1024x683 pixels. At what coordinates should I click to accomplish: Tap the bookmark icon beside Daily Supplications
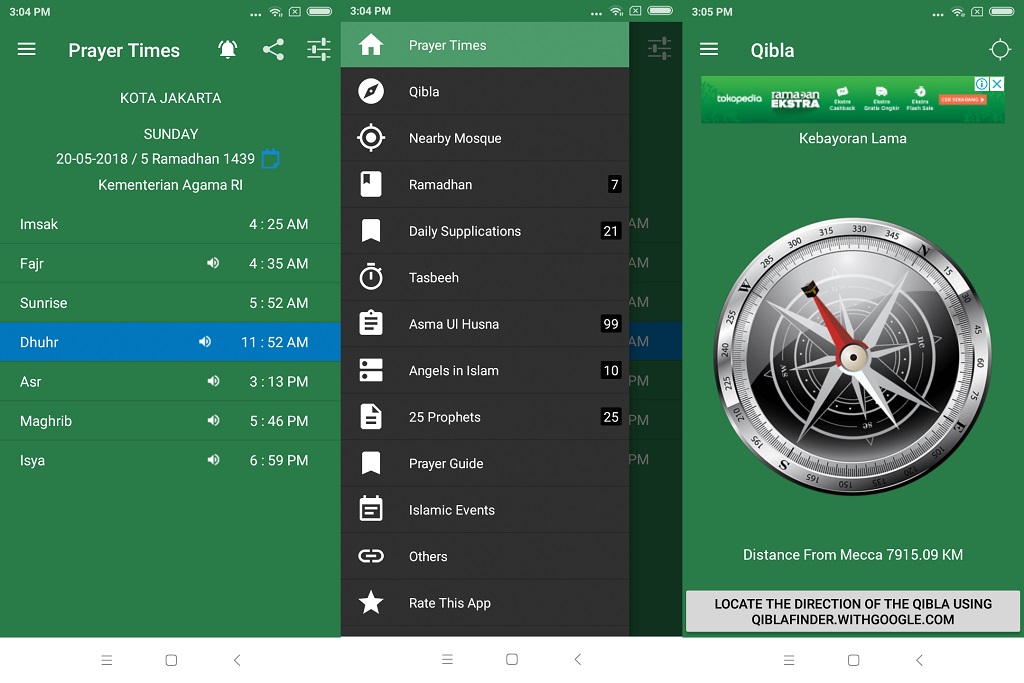(x=371, y=231)
